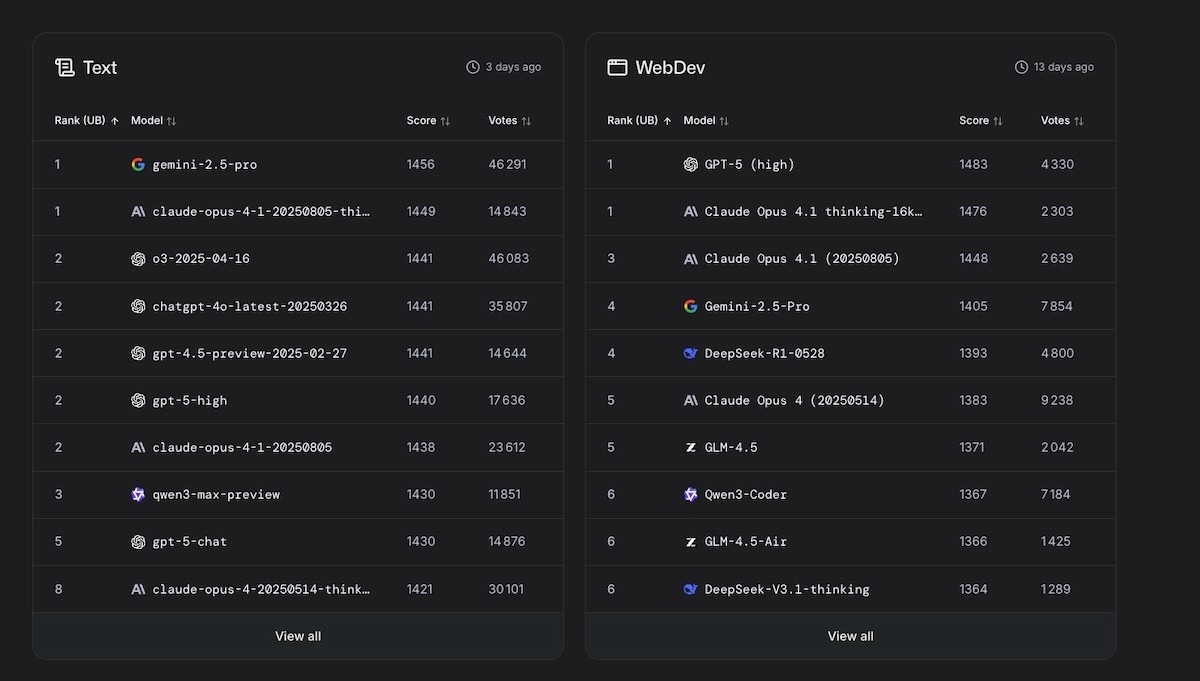Select the claude-opus-4-1-20250805 model name at rank 2
The height and width of the screenshot is (681, 1200).
[x=242, y=447]
